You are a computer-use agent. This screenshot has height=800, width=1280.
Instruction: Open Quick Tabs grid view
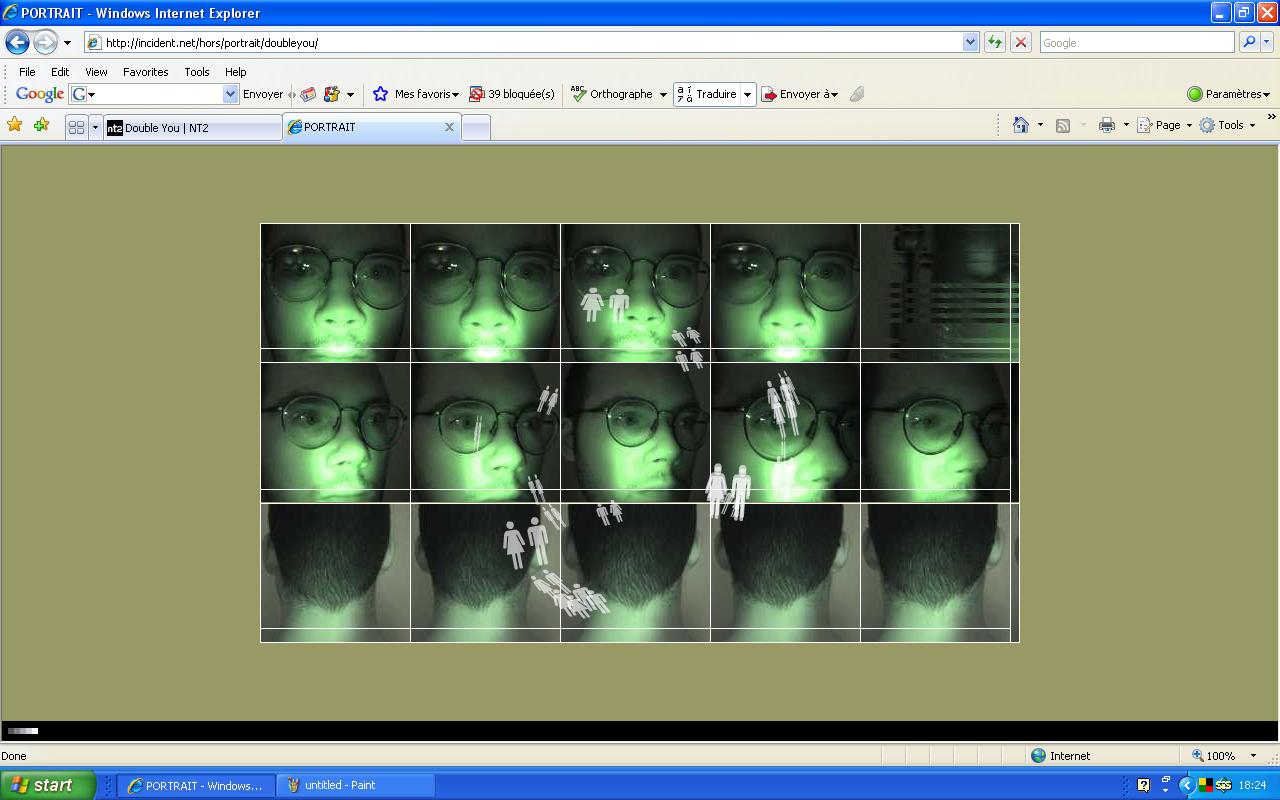(x=76, y=128)
